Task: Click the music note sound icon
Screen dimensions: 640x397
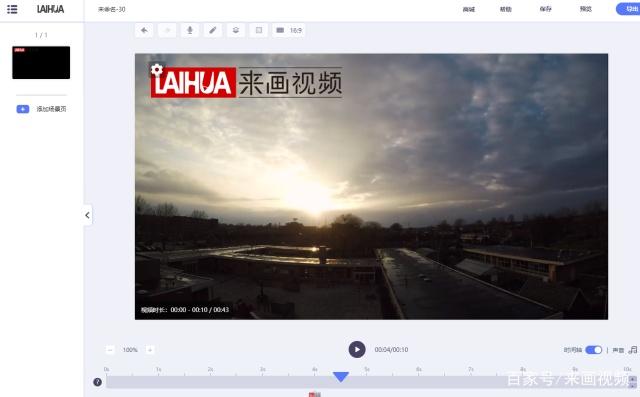Action: [x=633, y=350]
